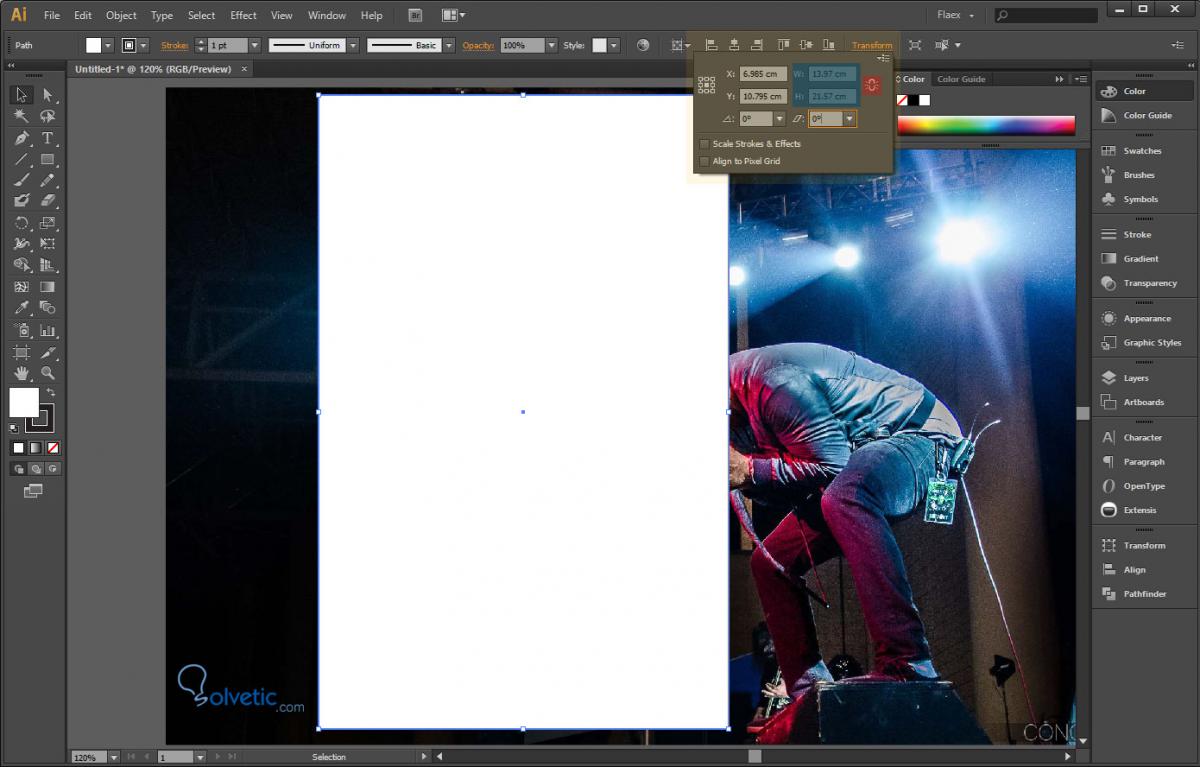Select the Selection tool arrow
This screenshot has width=1200, height=767.
(x=21, y=94)
